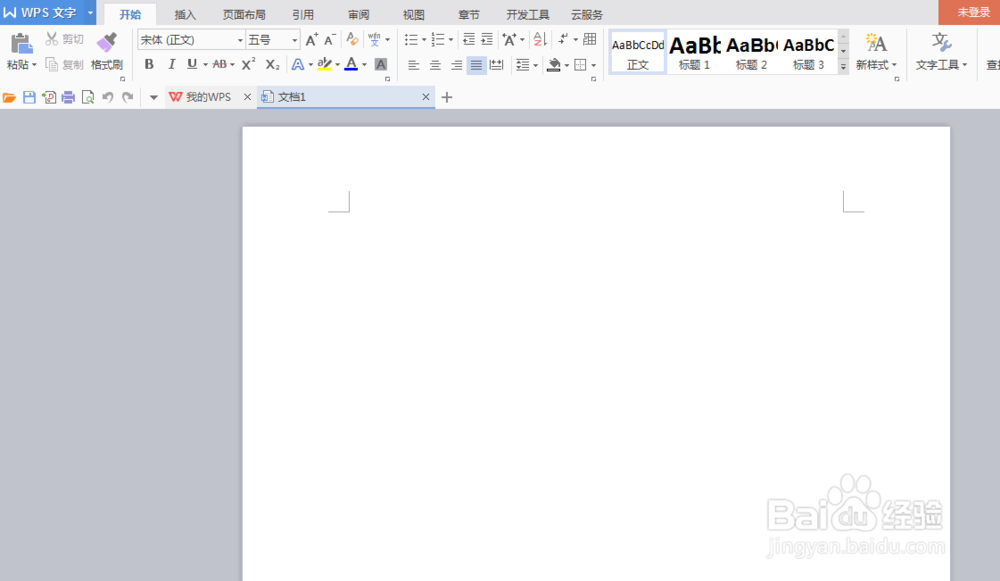Click the sort A-Z icon
The height and width of the screenshot is (581, 1000).
(x=540, y=40)
